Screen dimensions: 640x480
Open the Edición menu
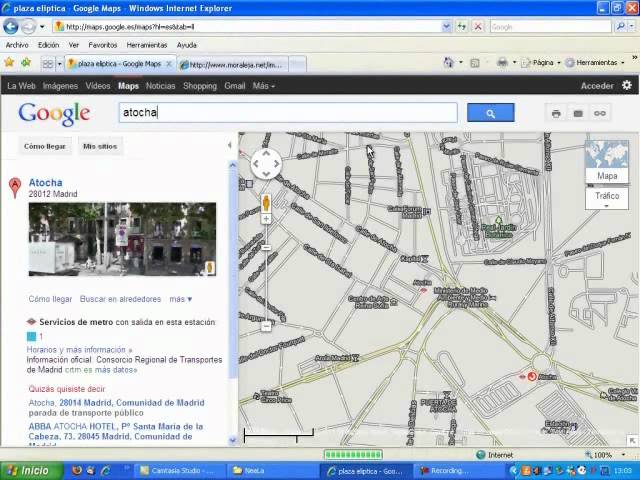[48, 45]
